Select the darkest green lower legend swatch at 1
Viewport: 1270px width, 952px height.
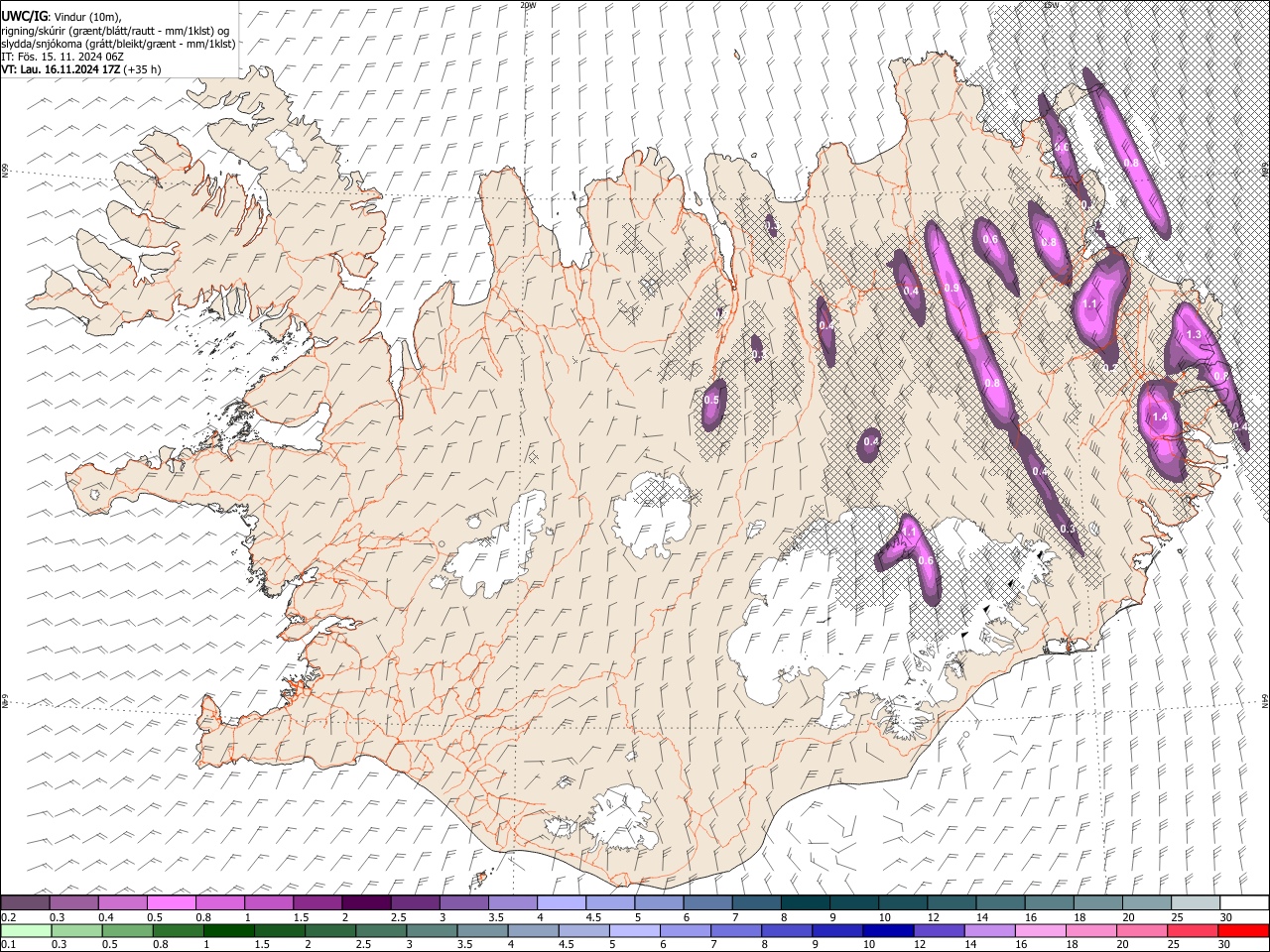point(229,930)
